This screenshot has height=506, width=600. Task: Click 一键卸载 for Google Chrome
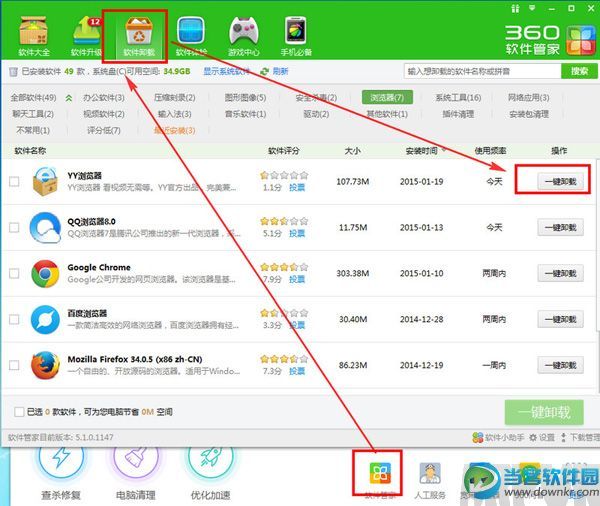click(561, 273)
